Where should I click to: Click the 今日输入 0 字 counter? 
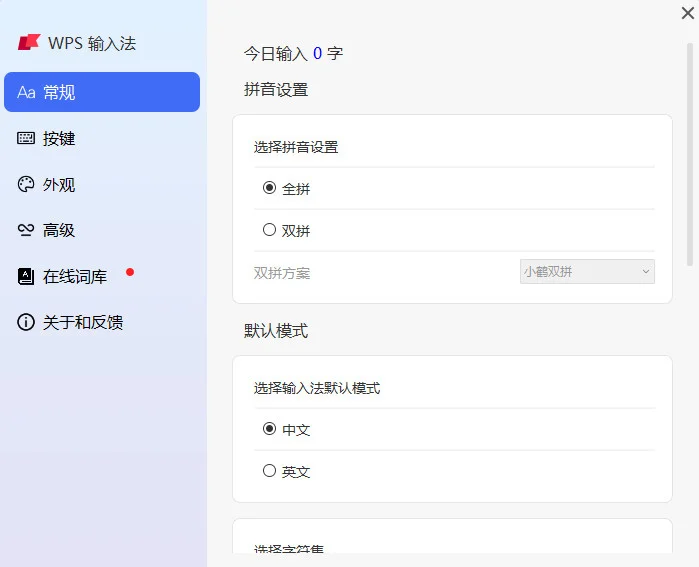tap(293, 53)
